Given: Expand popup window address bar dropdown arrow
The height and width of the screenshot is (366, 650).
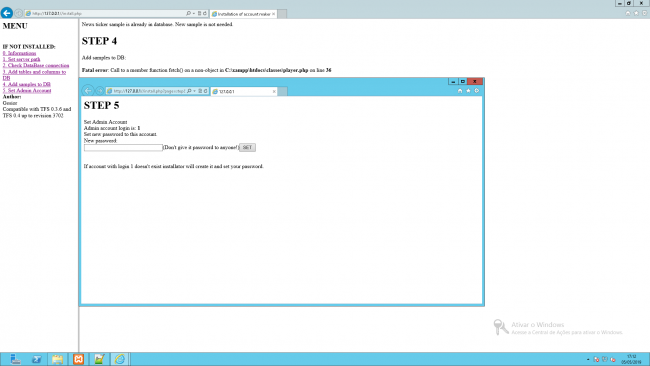Looking at the screenshot, I should 194,91.
